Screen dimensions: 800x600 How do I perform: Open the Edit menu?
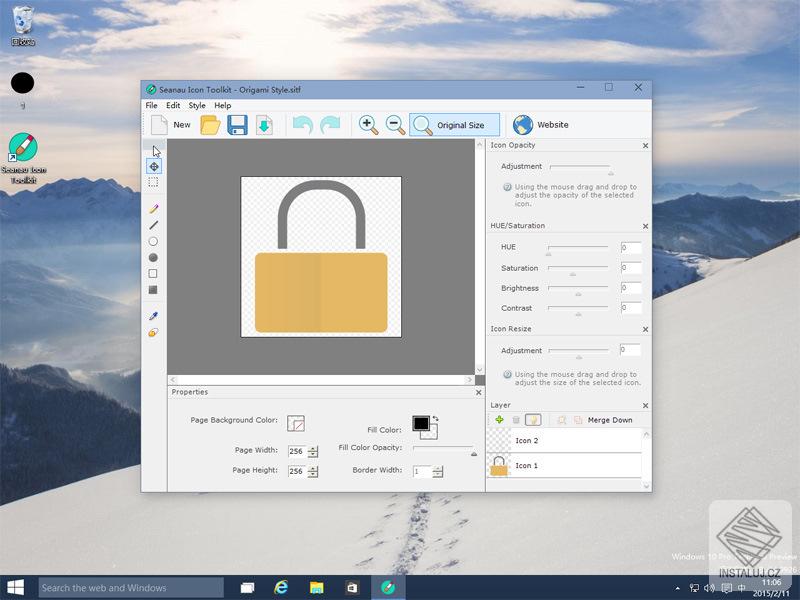click(x=173, y=106)
